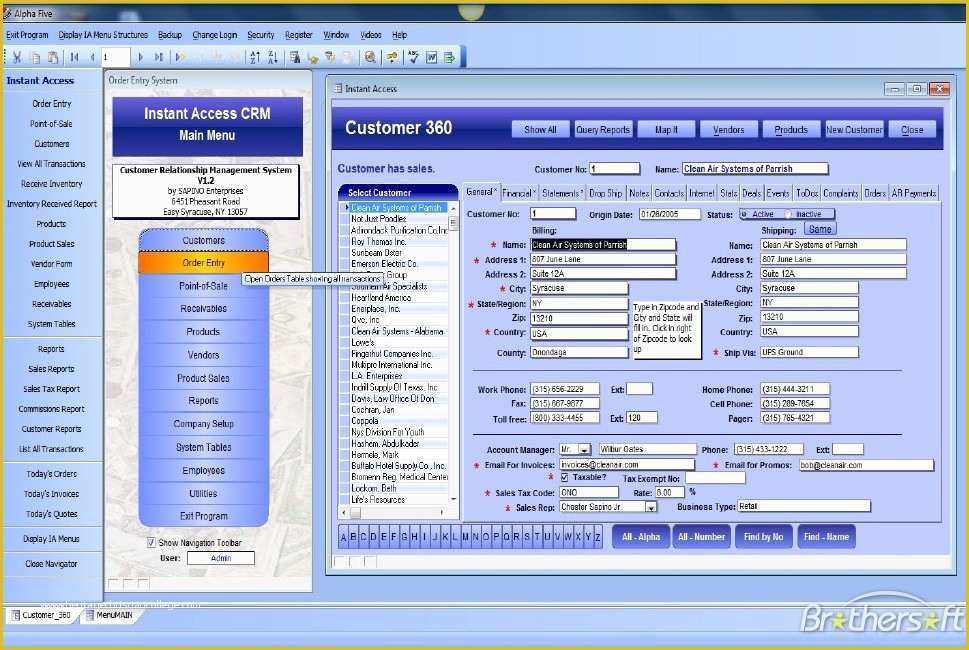Enable Show Navigation Toolbar checkbox
This screenshot has height=650, width=969.
pyautogui.click(x=151, y=542)
